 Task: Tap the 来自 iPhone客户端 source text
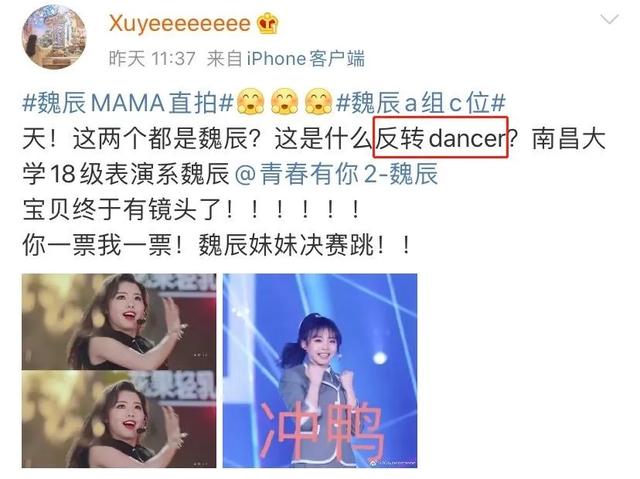[x=285, y=59]
